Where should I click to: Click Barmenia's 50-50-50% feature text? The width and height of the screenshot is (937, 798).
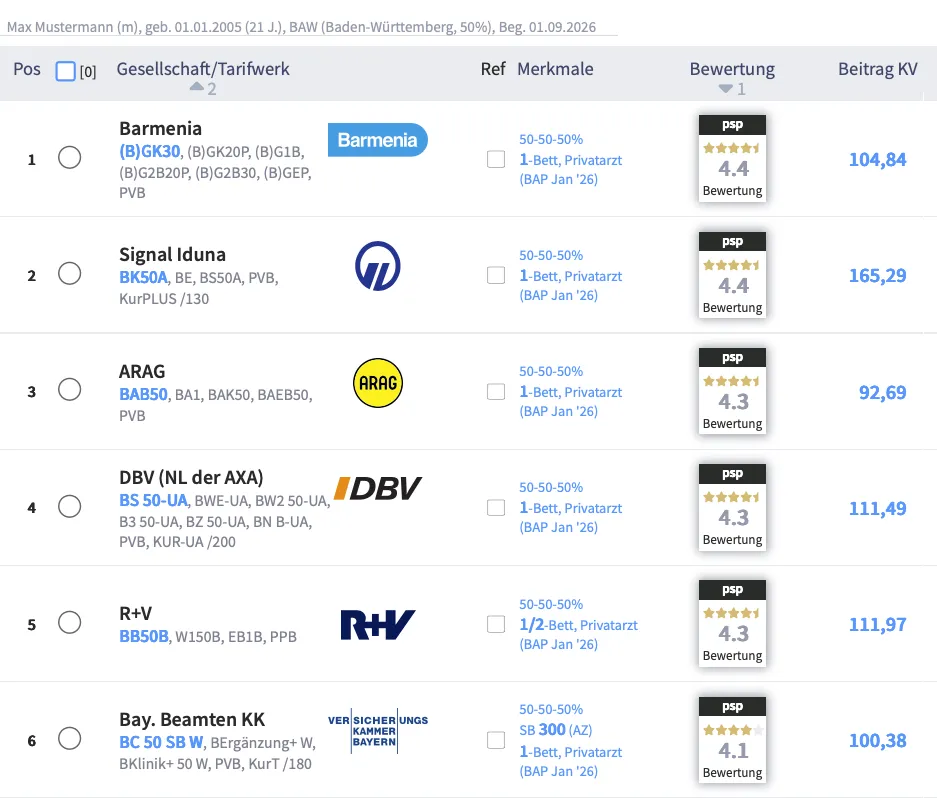551,139
